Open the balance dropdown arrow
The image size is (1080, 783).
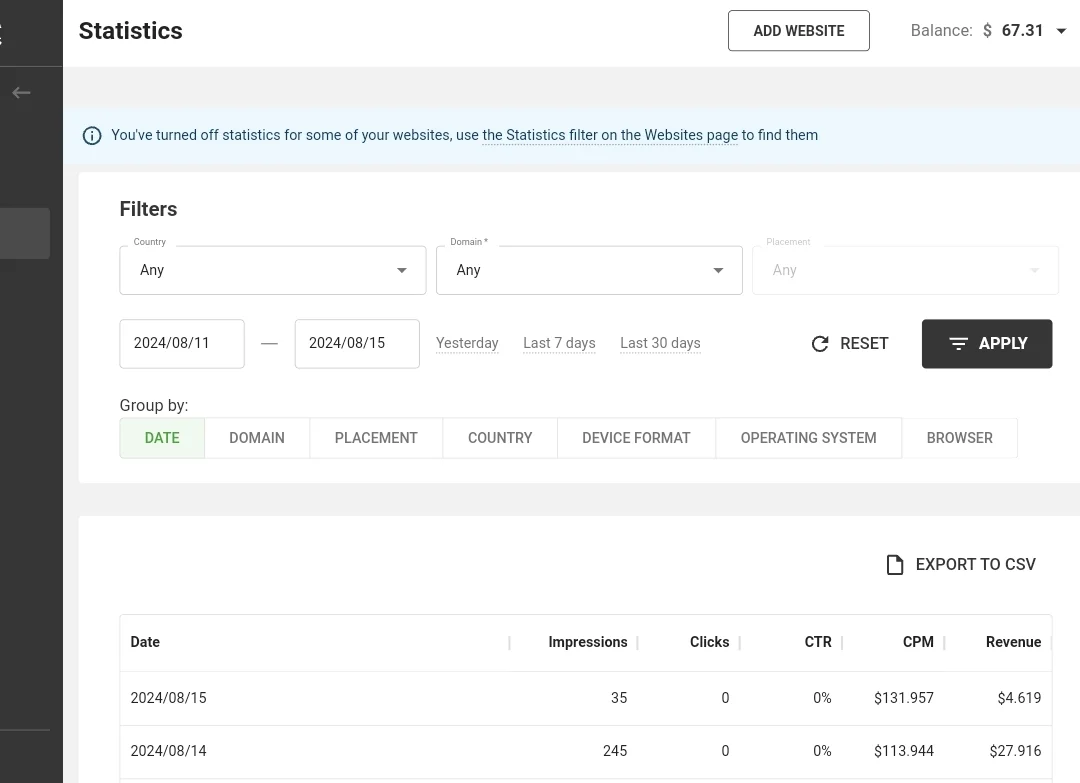(x=1061, y=31)
